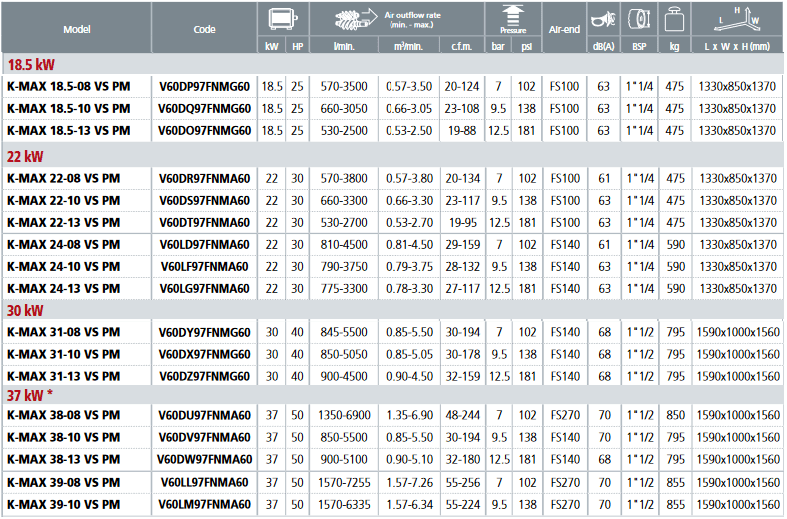Select code V60DQ97FNMG60
Image resolution: width=787 pixels, height=519 pixels.
pos(204,108)
